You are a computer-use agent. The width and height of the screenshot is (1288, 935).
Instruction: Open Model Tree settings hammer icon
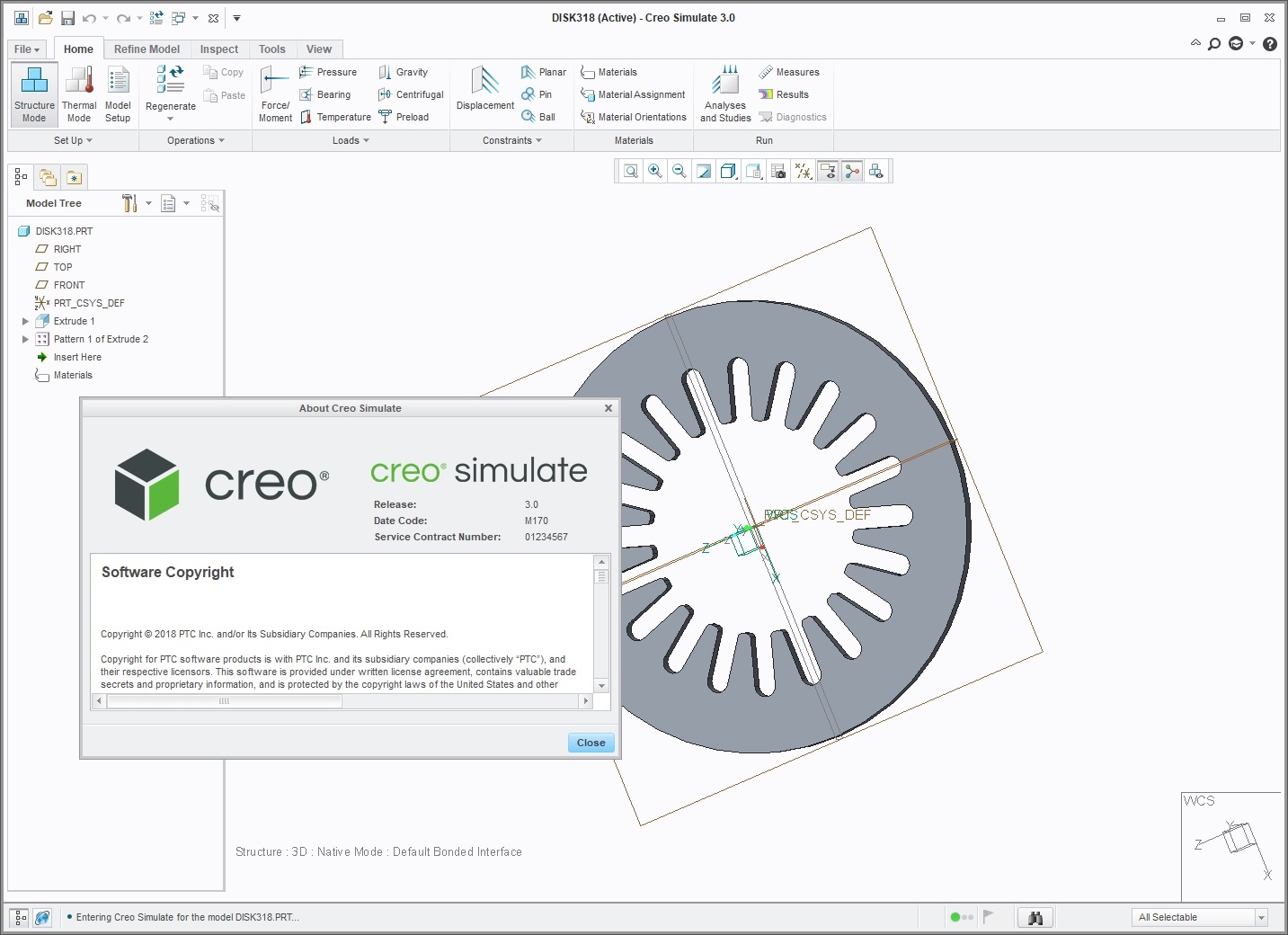[130, 203]
